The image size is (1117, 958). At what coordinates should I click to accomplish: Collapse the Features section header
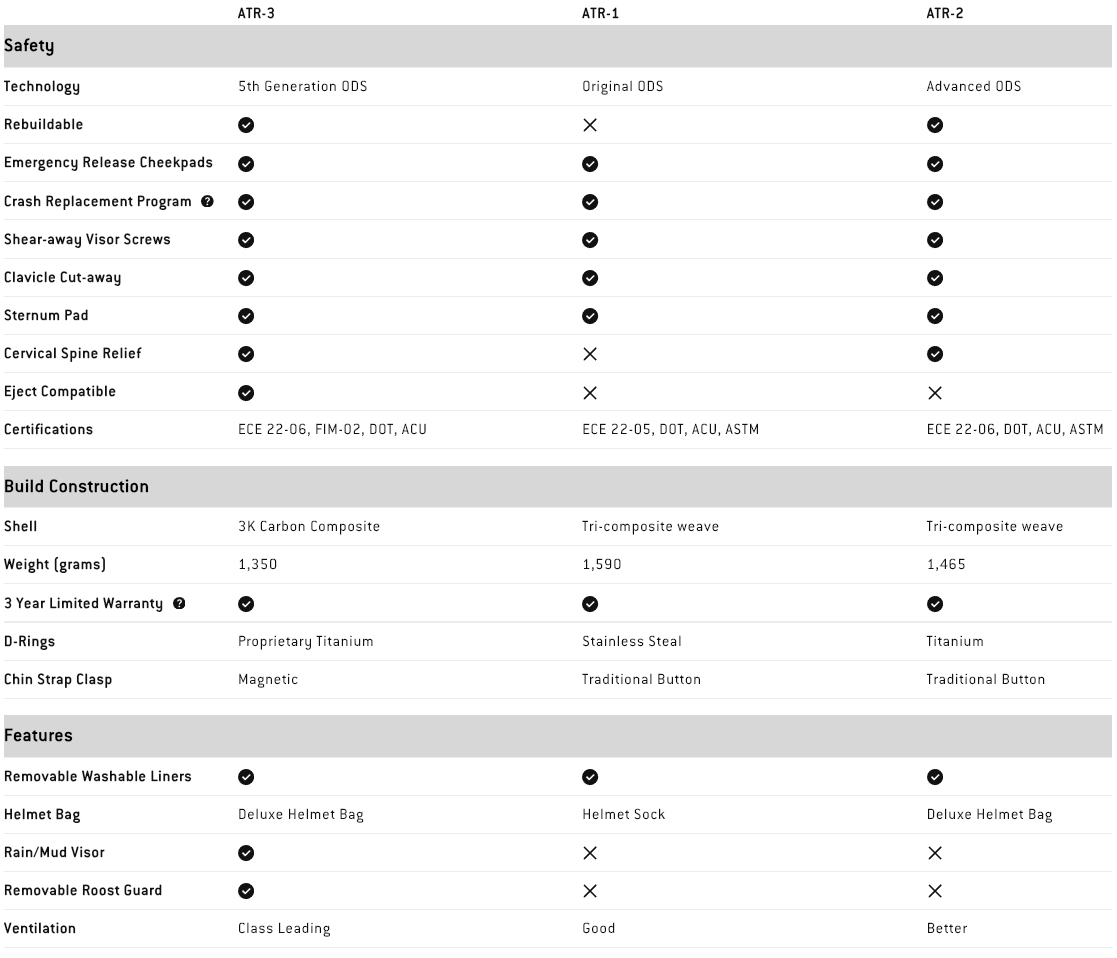coord(38,736)
